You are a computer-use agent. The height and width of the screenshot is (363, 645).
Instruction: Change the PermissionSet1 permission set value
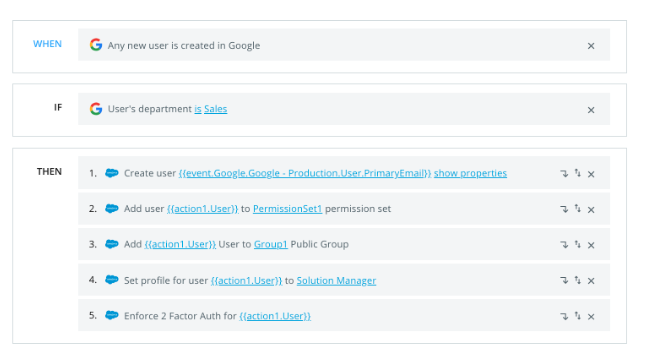point(288,209)
